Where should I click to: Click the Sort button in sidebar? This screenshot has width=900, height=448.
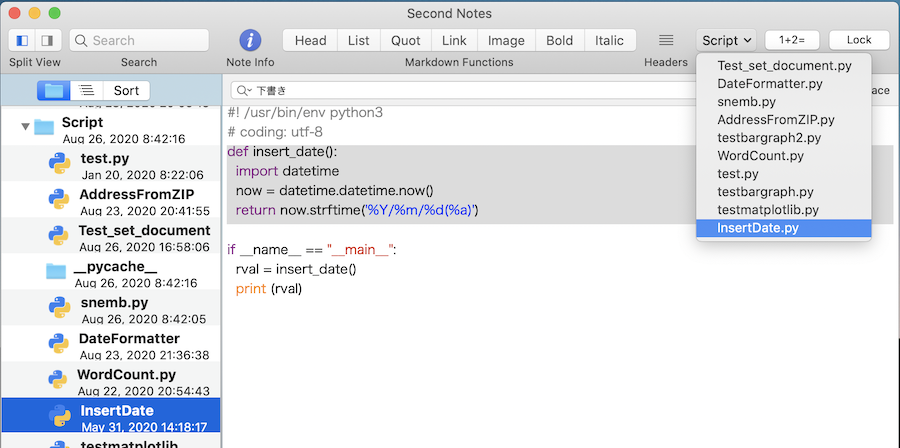coord(126,90)
